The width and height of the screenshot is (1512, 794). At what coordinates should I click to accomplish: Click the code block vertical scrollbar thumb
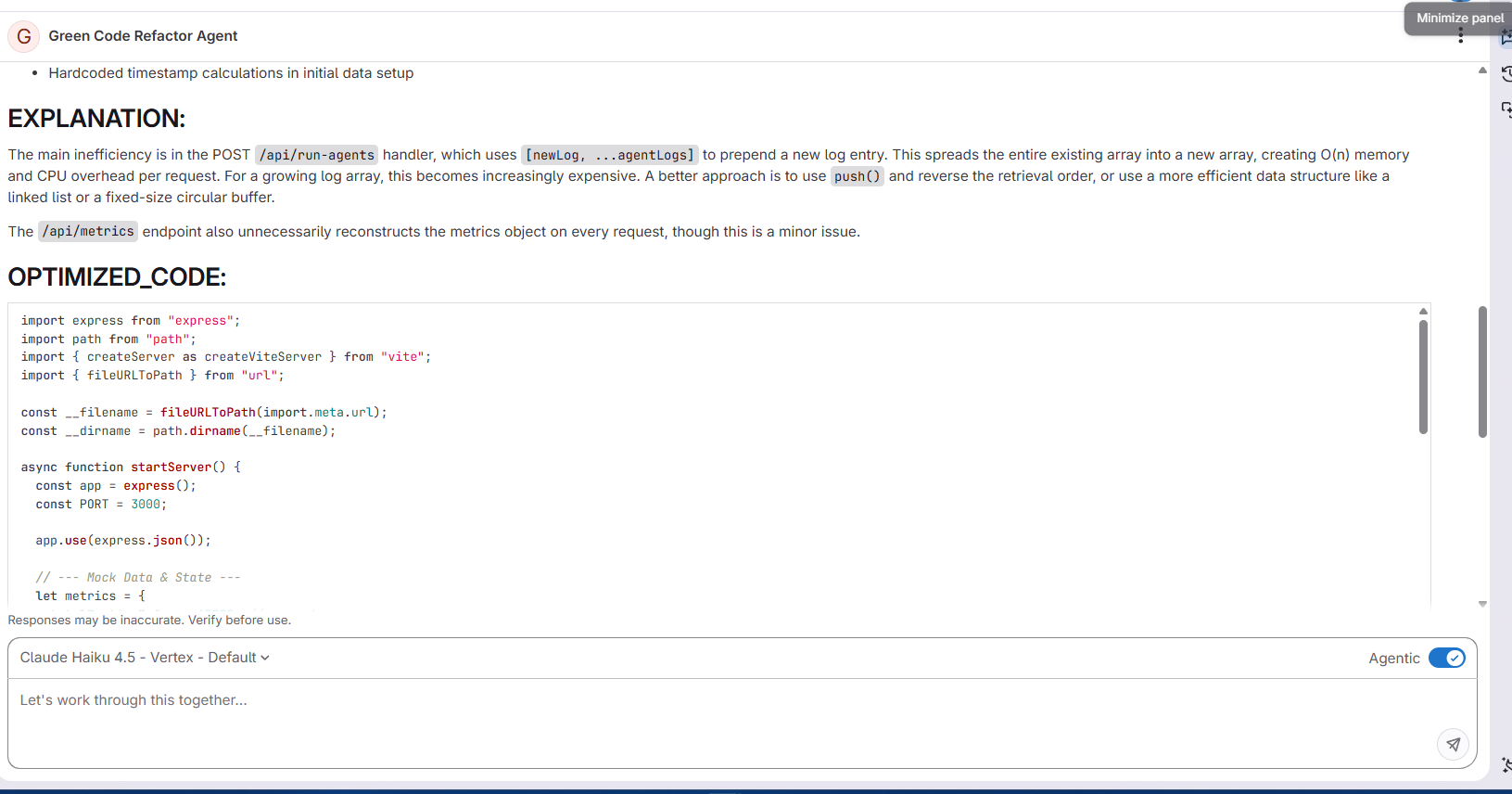[x=1423, y=377]
